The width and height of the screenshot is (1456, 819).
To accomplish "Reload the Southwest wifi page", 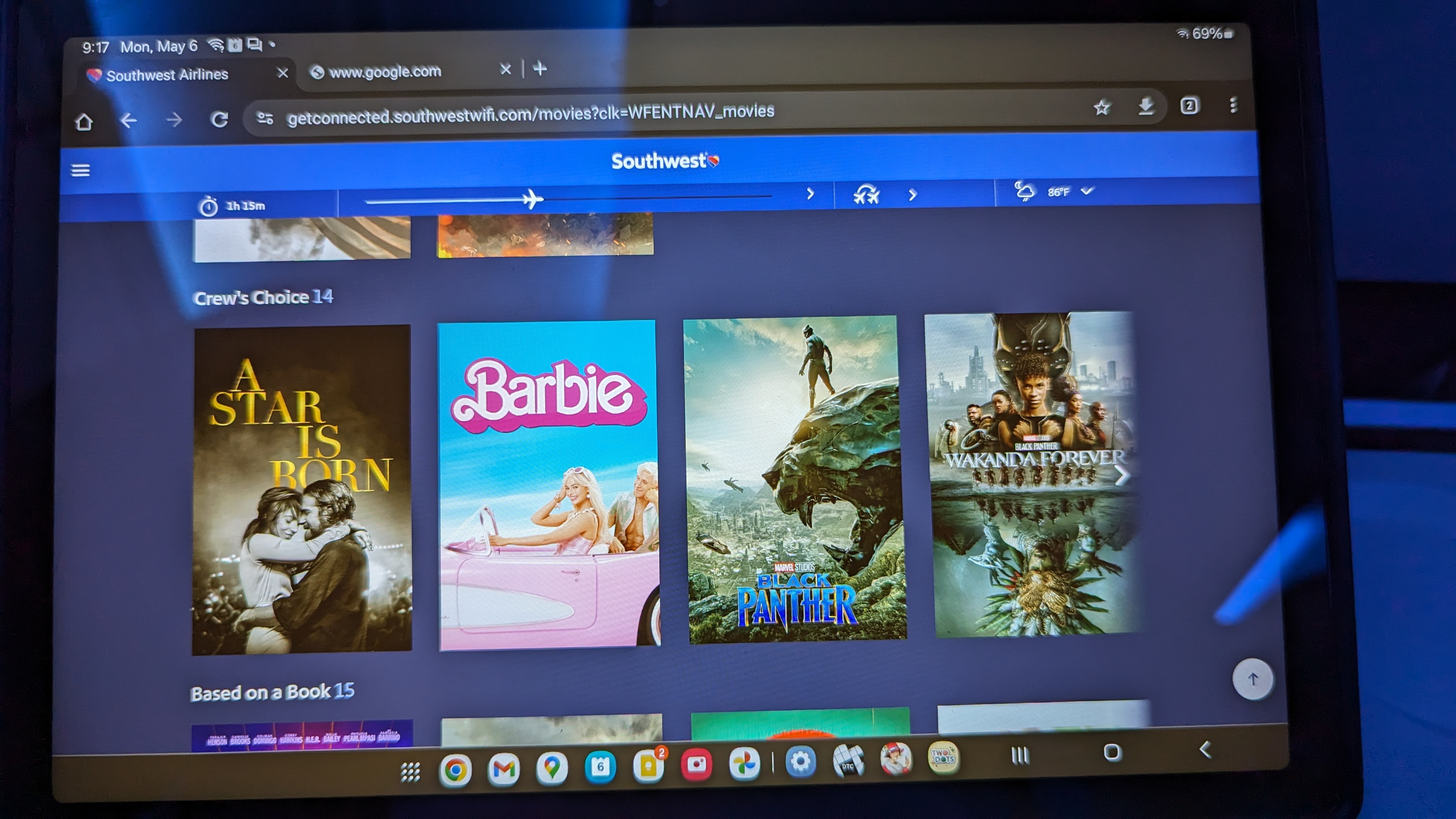I will [x=219, y=119].
